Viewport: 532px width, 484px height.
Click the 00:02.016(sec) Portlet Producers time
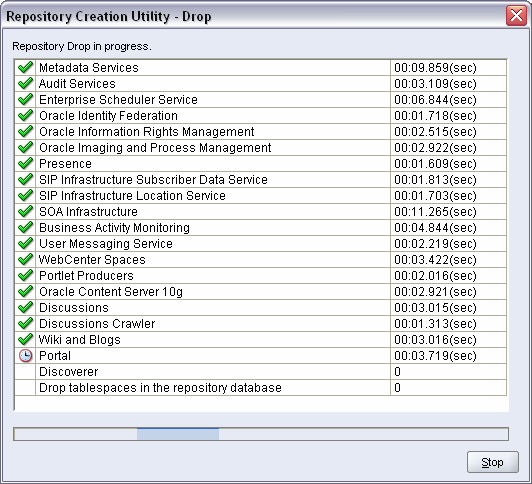[x=435, y=275]
